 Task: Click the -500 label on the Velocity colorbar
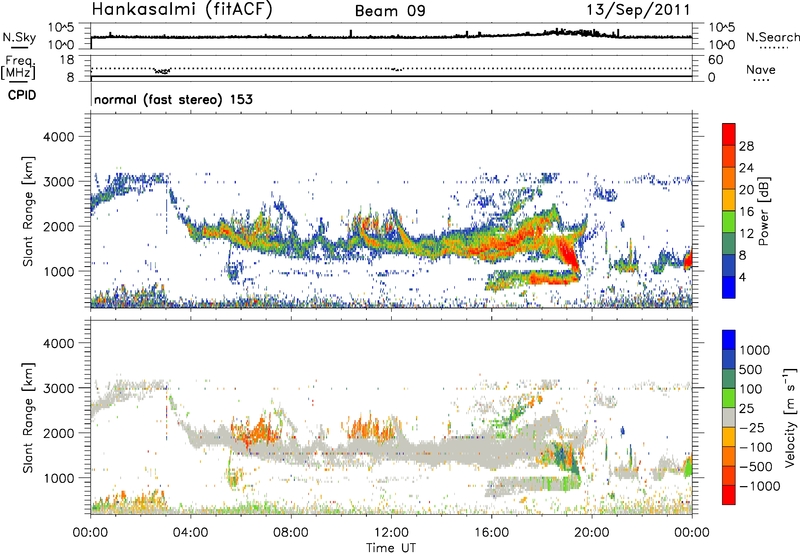755,467
